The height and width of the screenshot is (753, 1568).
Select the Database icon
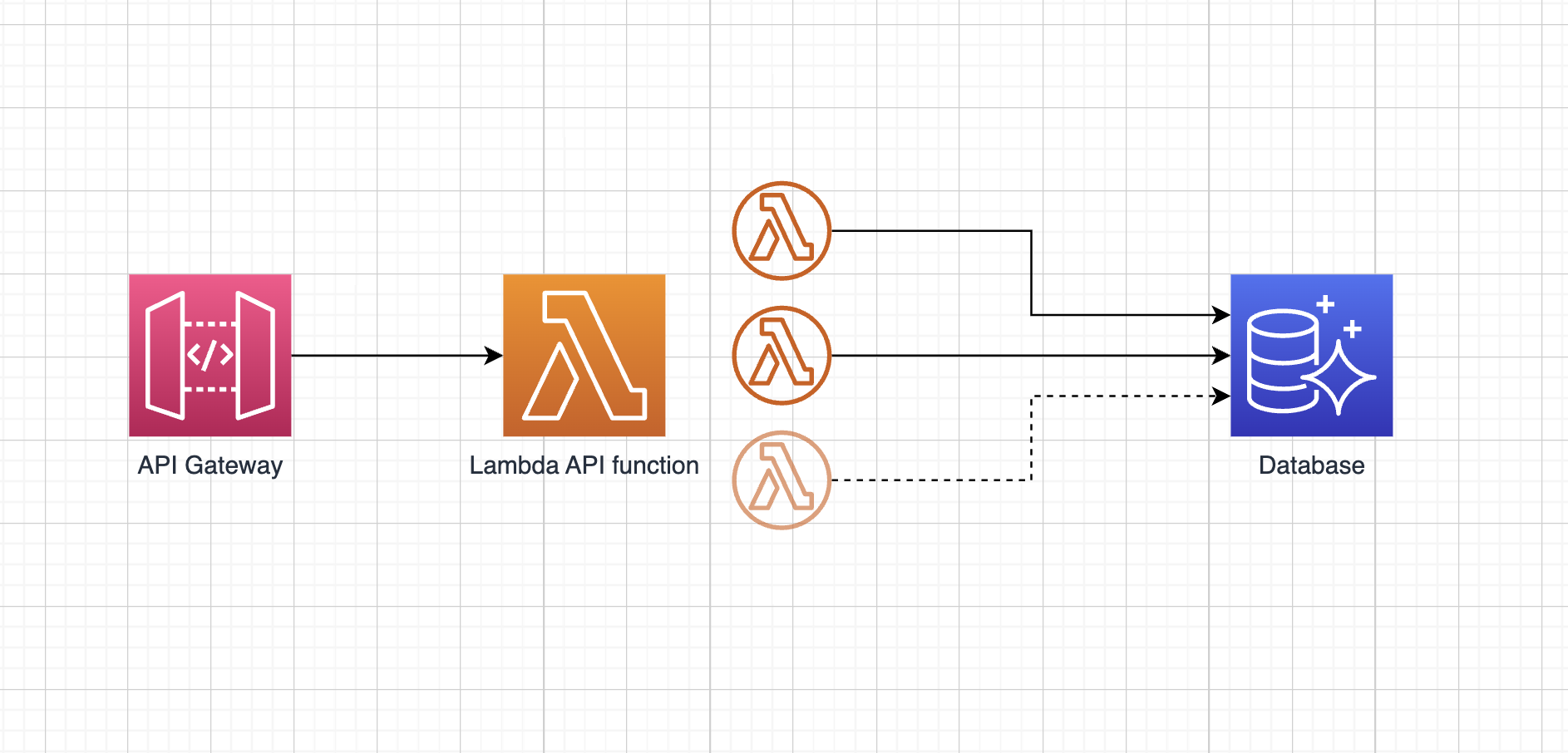coord(1310,355)
